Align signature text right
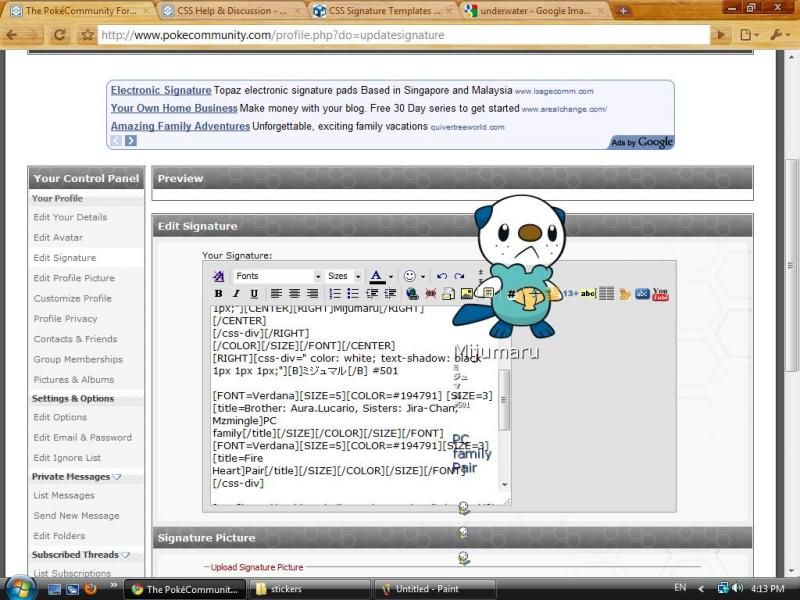The width and height of the screenshot is (800, 600). point(312,294)
